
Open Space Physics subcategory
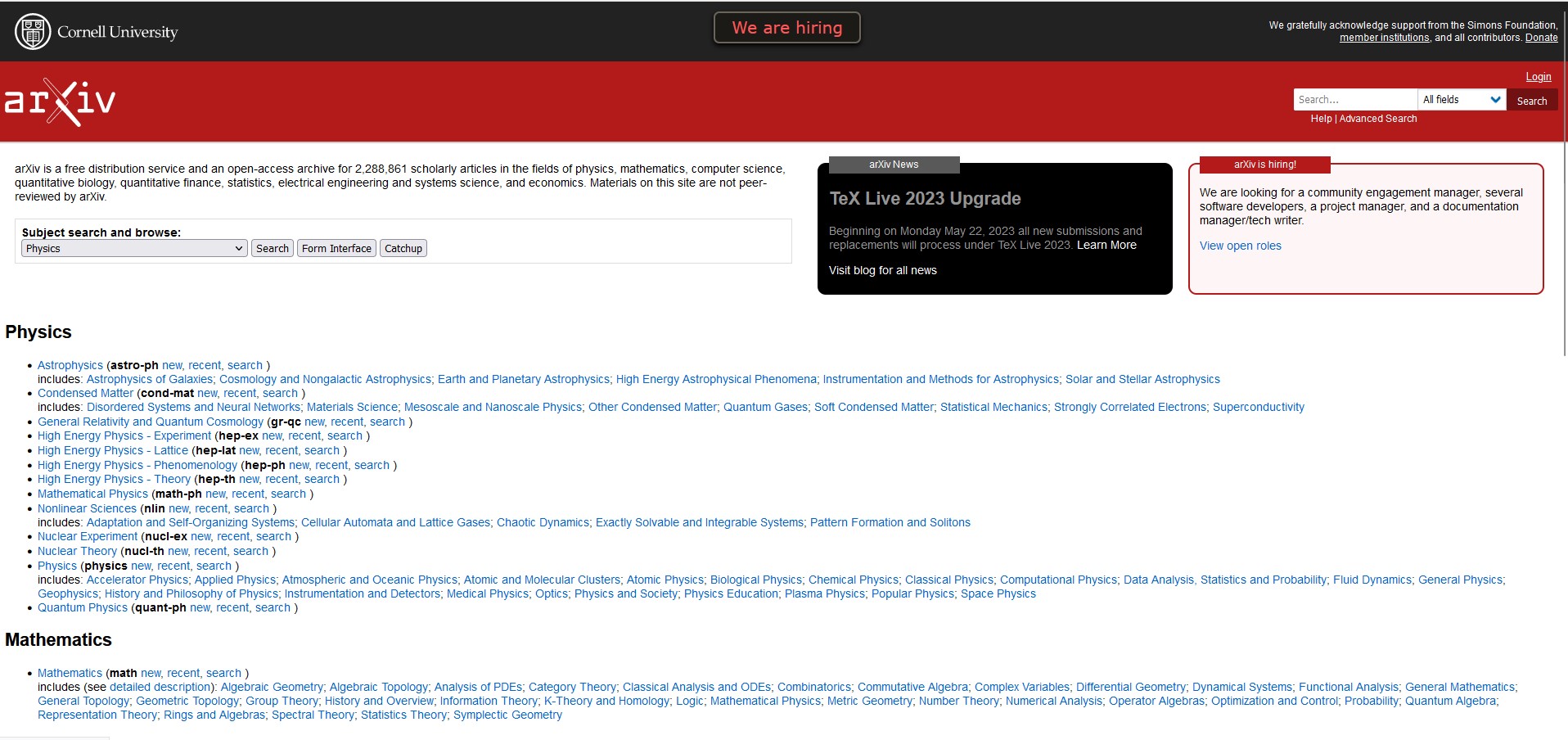998,594
